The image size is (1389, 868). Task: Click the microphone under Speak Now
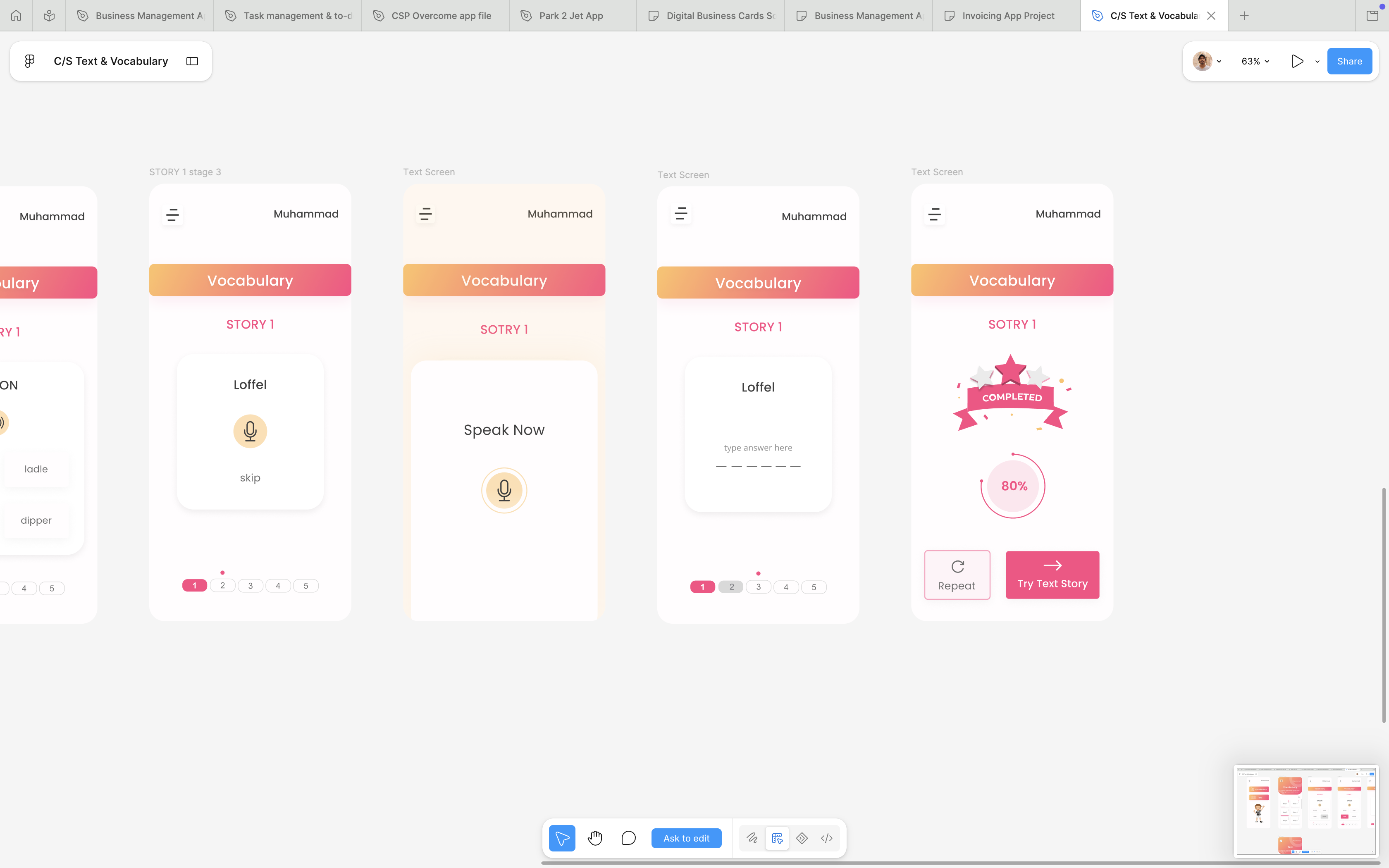[504, 490]
